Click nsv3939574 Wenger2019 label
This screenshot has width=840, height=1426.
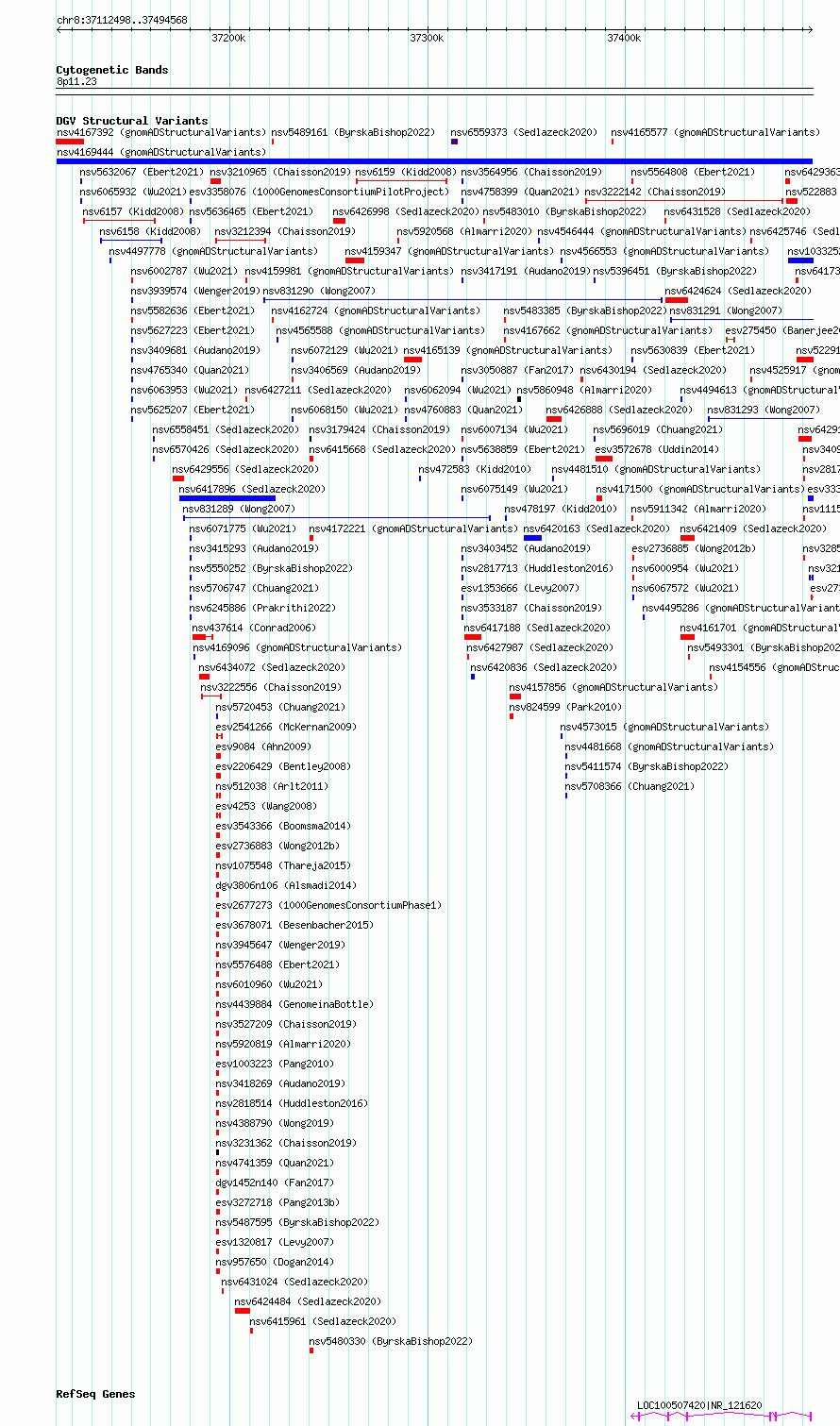tap(195, 291)
